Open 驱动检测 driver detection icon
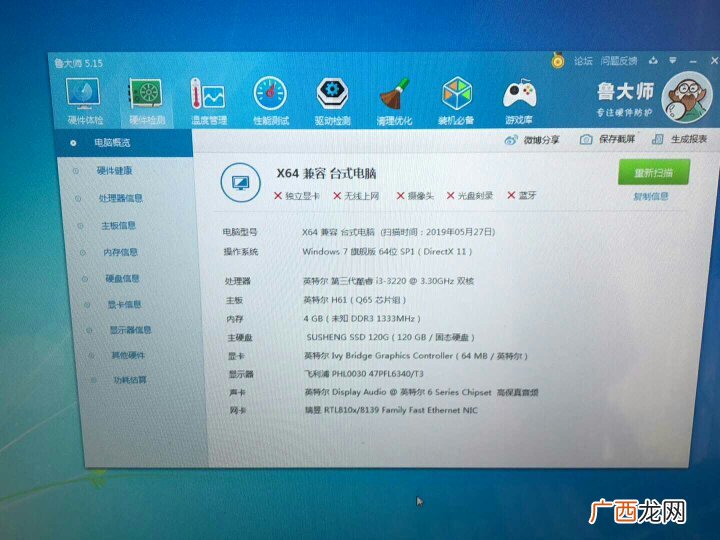The image size is (720, 540). 332,94
